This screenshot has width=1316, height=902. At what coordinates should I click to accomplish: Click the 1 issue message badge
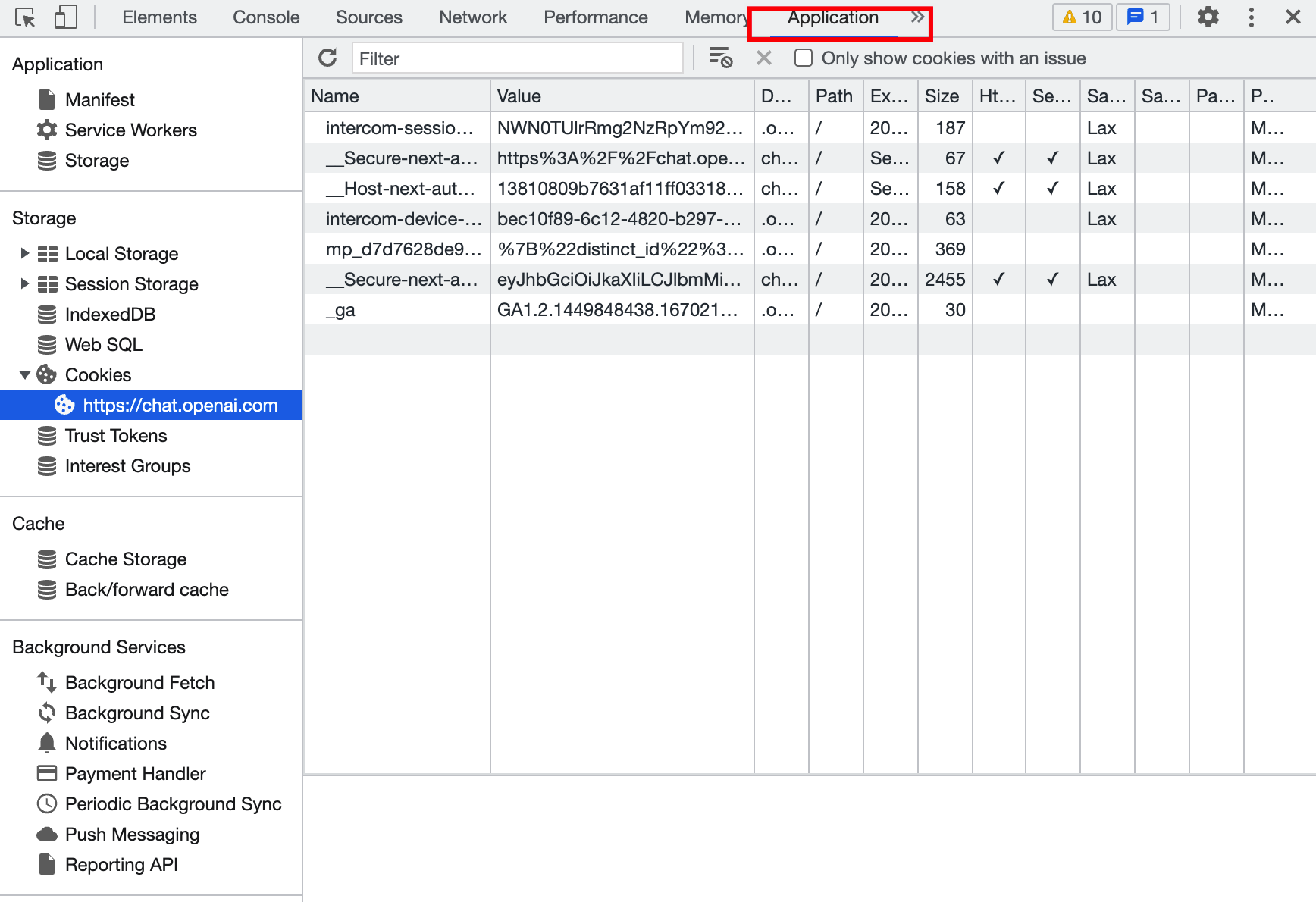tap(1143, 17)
